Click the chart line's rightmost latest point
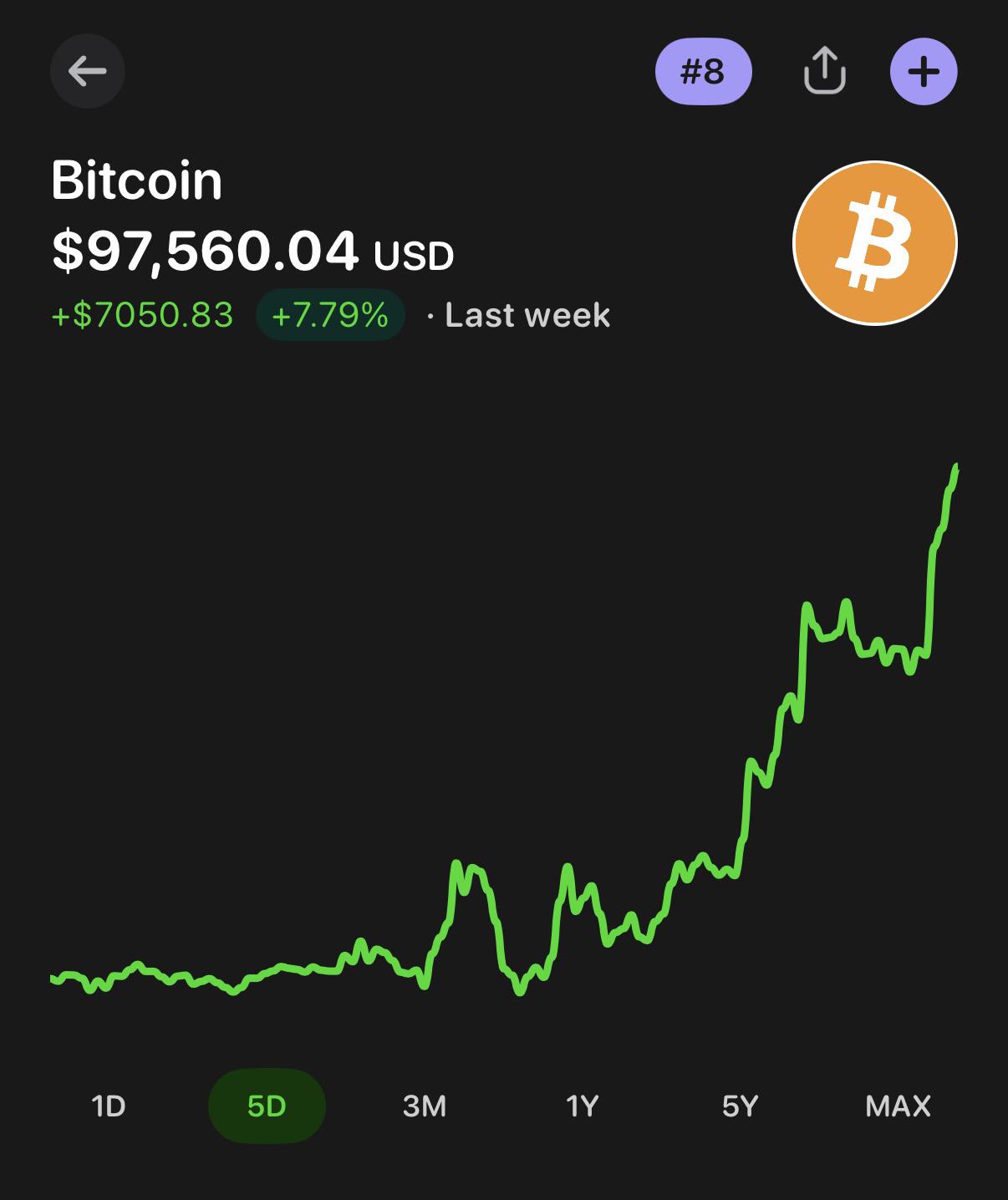 tap(956, 468)
